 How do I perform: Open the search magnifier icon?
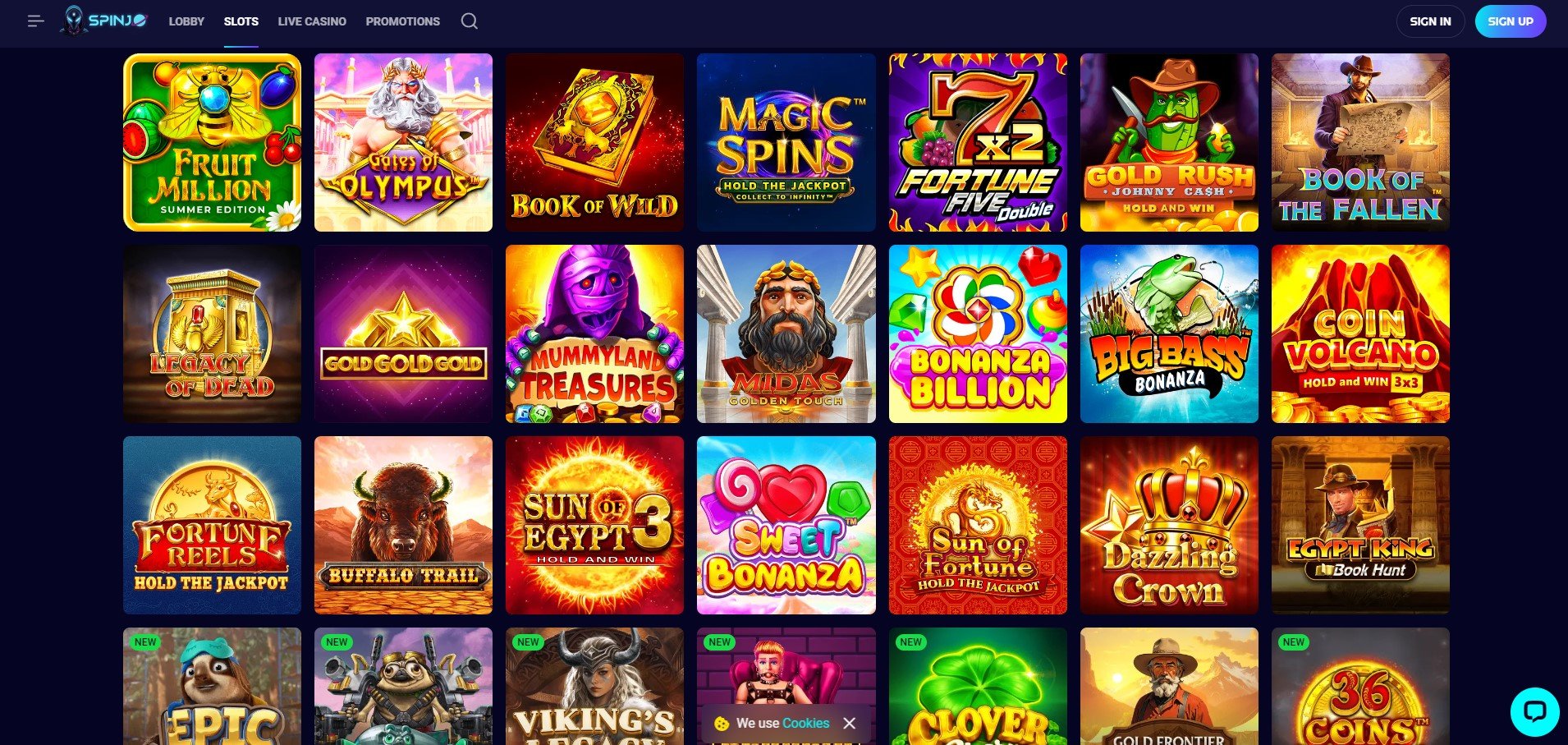point(469,21)
